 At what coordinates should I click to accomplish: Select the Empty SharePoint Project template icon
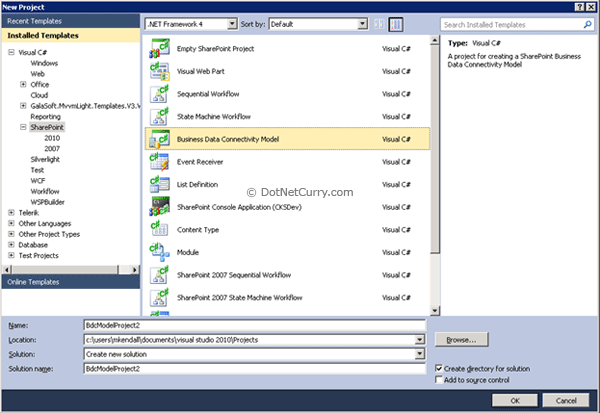point(159,49)
